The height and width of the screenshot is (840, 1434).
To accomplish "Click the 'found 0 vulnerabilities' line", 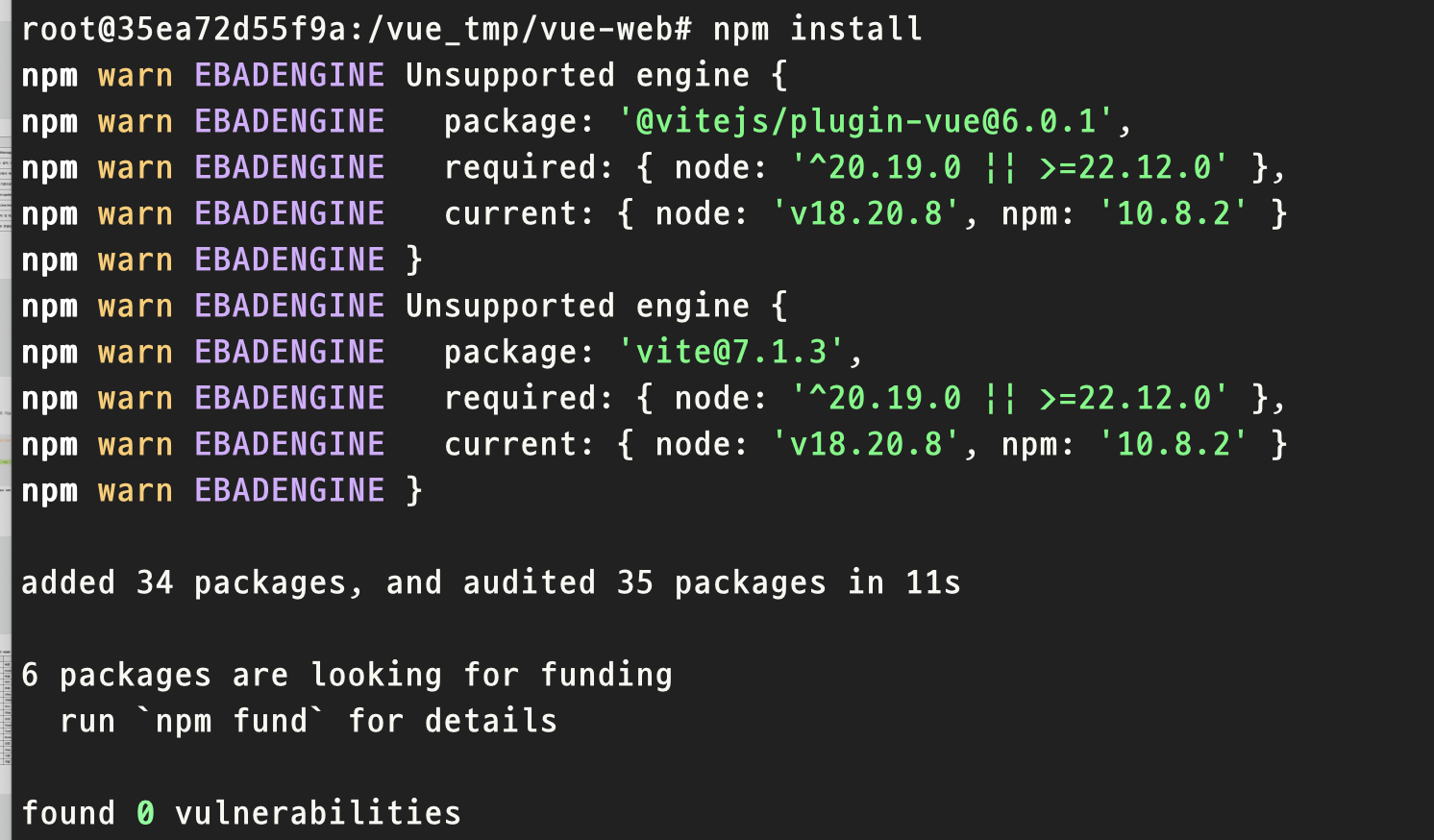I will point(241,813).
